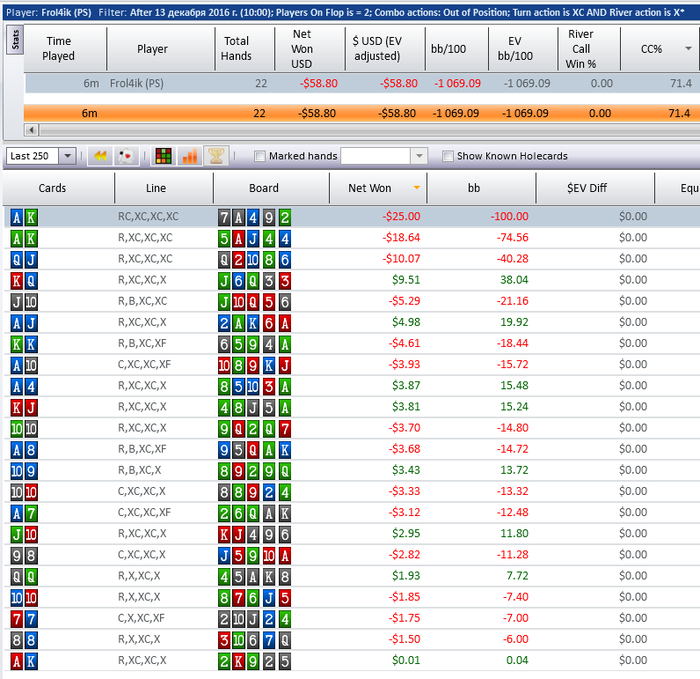700x679 pixels.
Task: Click the CC% column header
Action: tap(659, 48)
